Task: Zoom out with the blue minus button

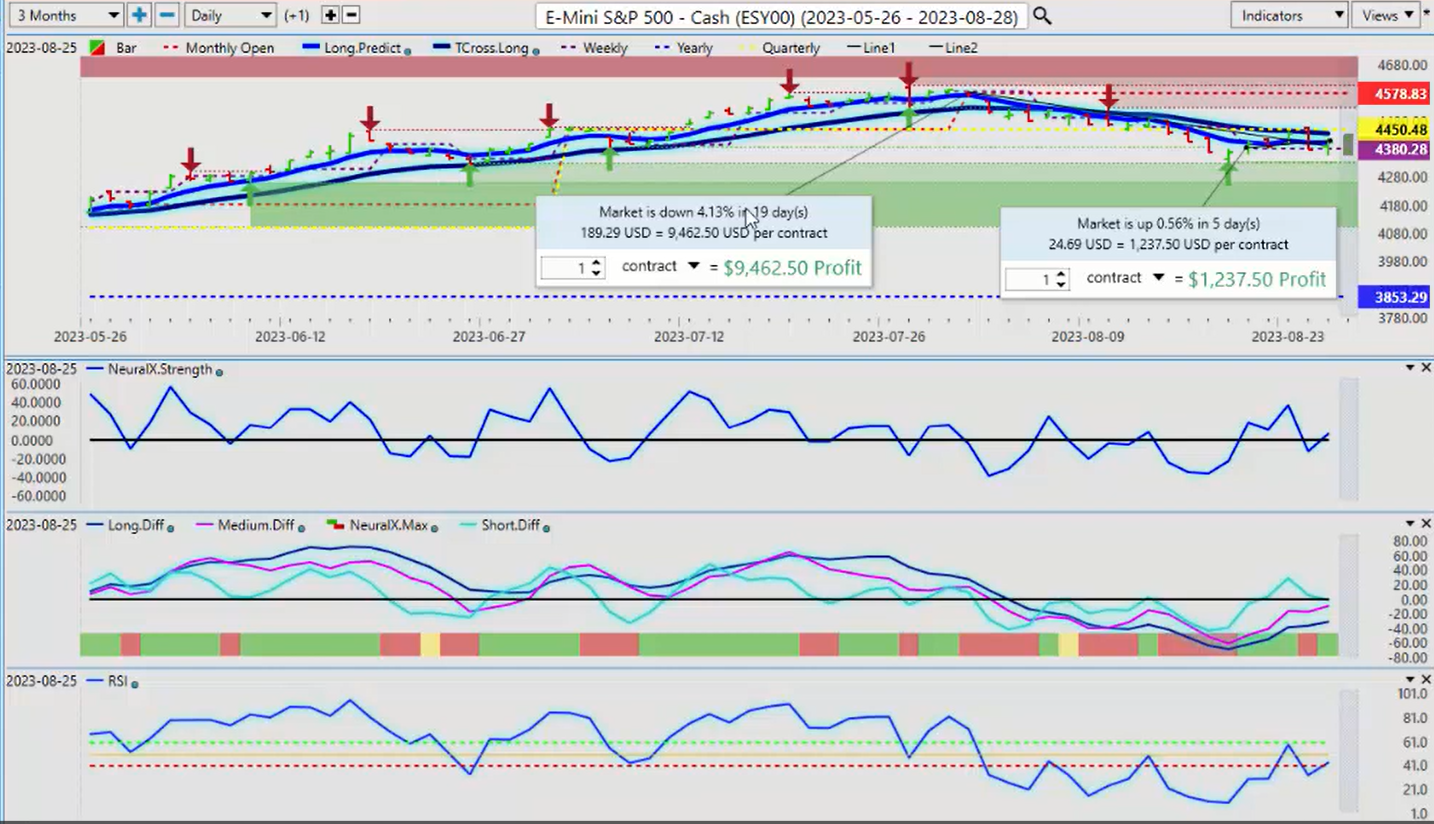Action: pyautogui.click(x=167, y=15)
